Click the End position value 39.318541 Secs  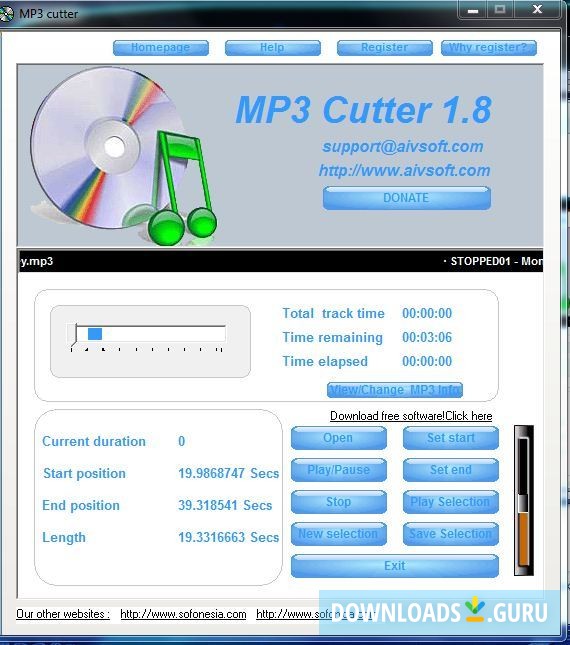[x=225, y=506]
